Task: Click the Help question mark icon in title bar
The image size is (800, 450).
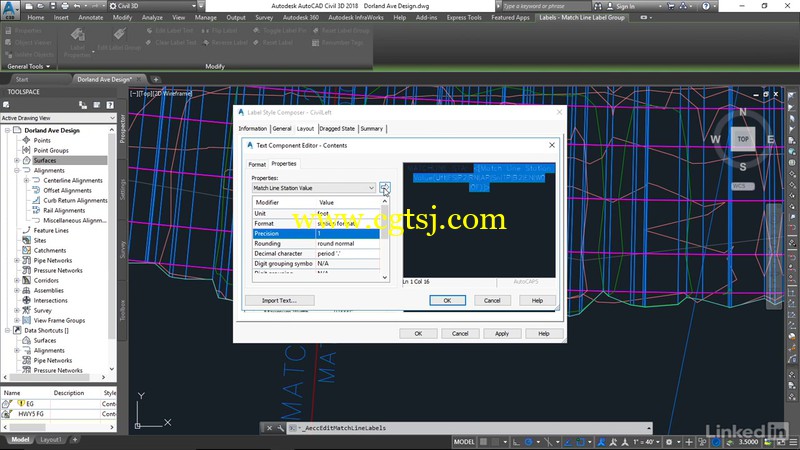Action: click(706, 6)
